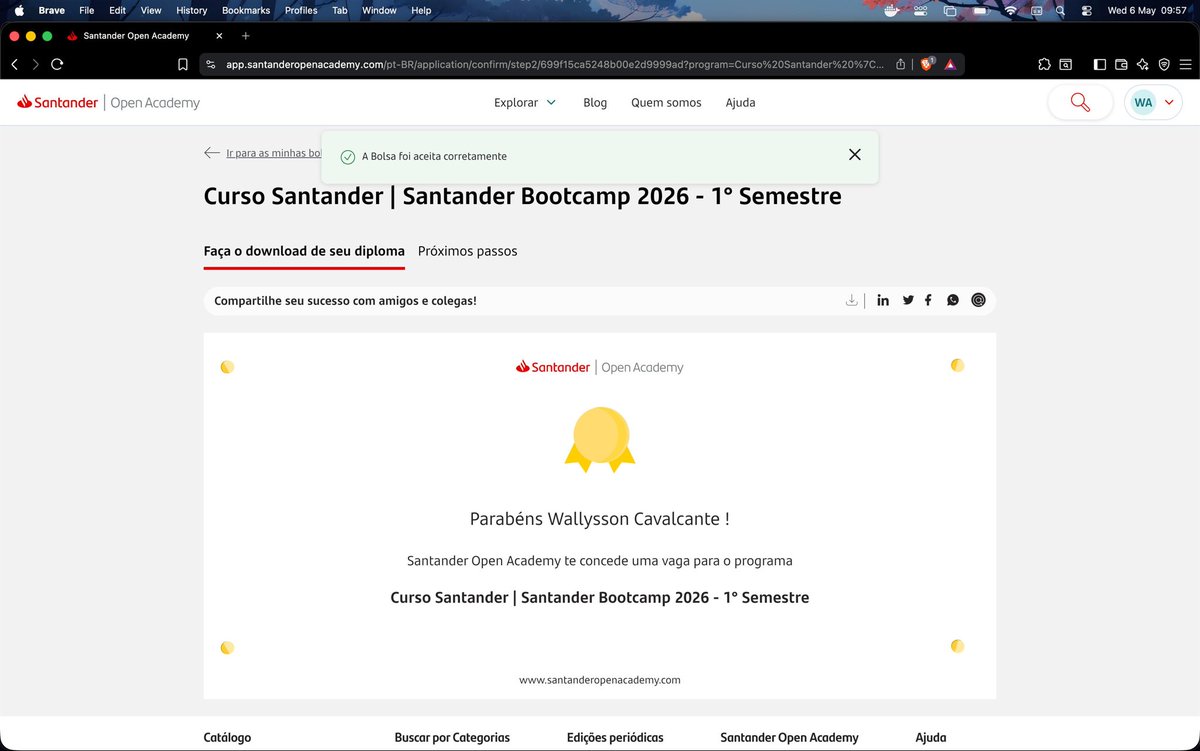Close the Santander Open Academy tab
The height and width of the screenshot is (751, 1200).
(x=220, y=36)
